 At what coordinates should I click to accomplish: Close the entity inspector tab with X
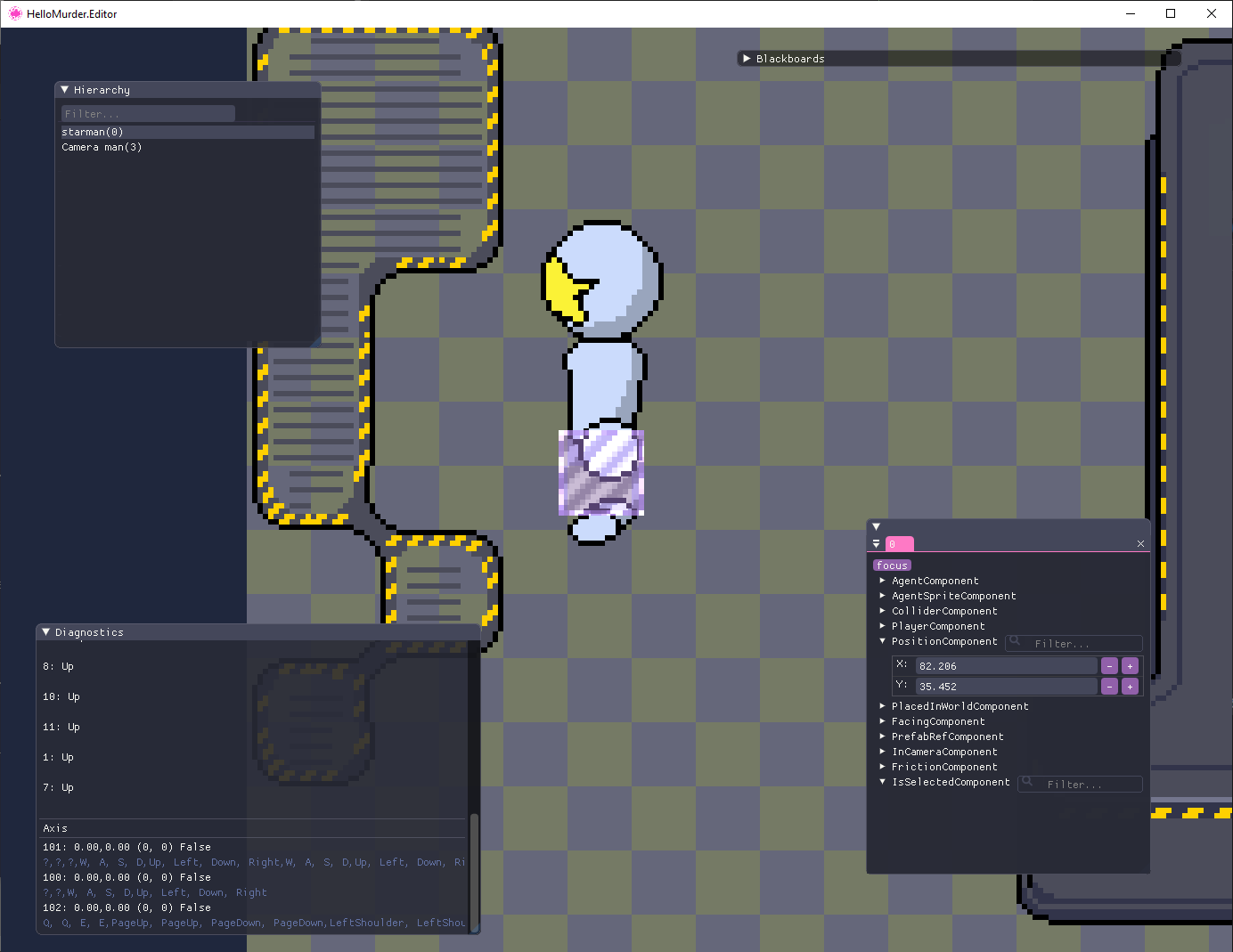[x=1140, y=544]
